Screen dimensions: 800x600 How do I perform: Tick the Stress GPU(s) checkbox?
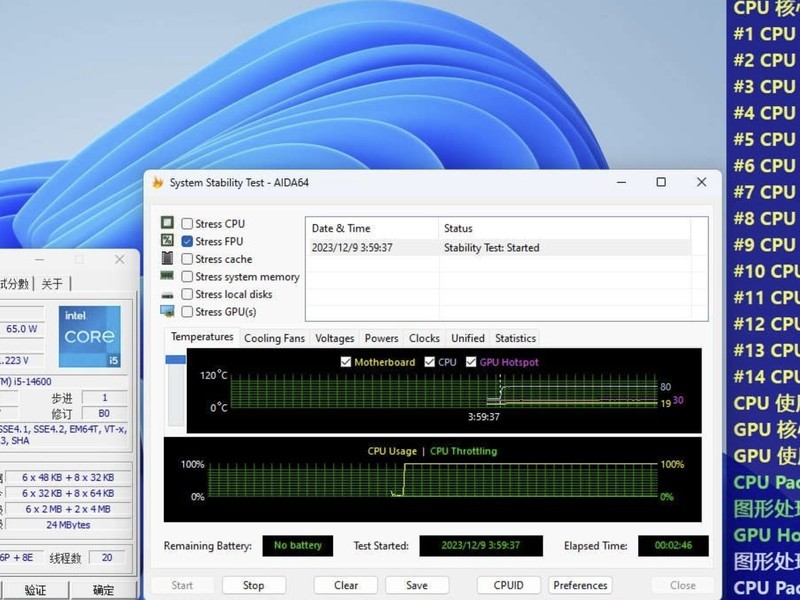point(187,312)
